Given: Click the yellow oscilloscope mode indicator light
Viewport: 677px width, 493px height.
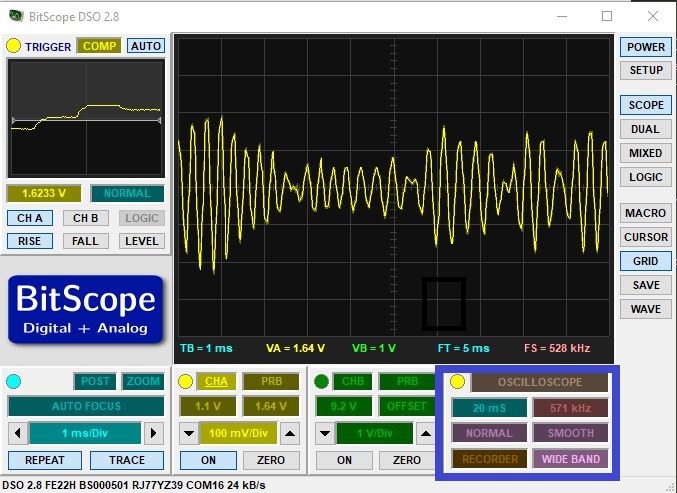Looking at the screenshot, I should [x=457, y=382].
